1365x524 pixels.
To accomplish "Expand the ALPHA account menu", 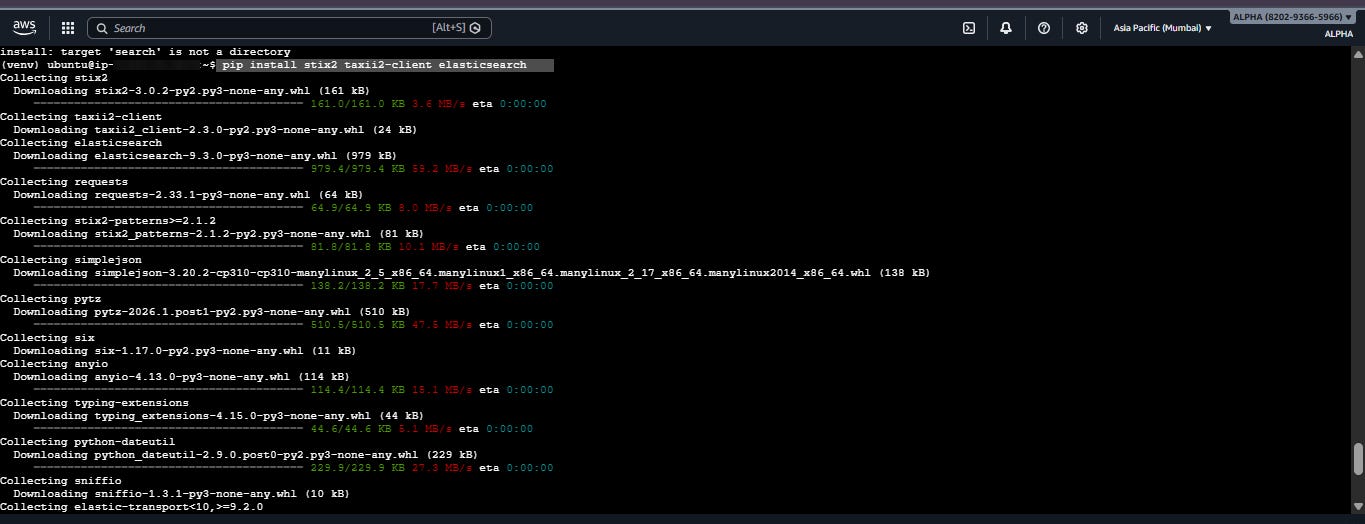I will click(1293, 17).
